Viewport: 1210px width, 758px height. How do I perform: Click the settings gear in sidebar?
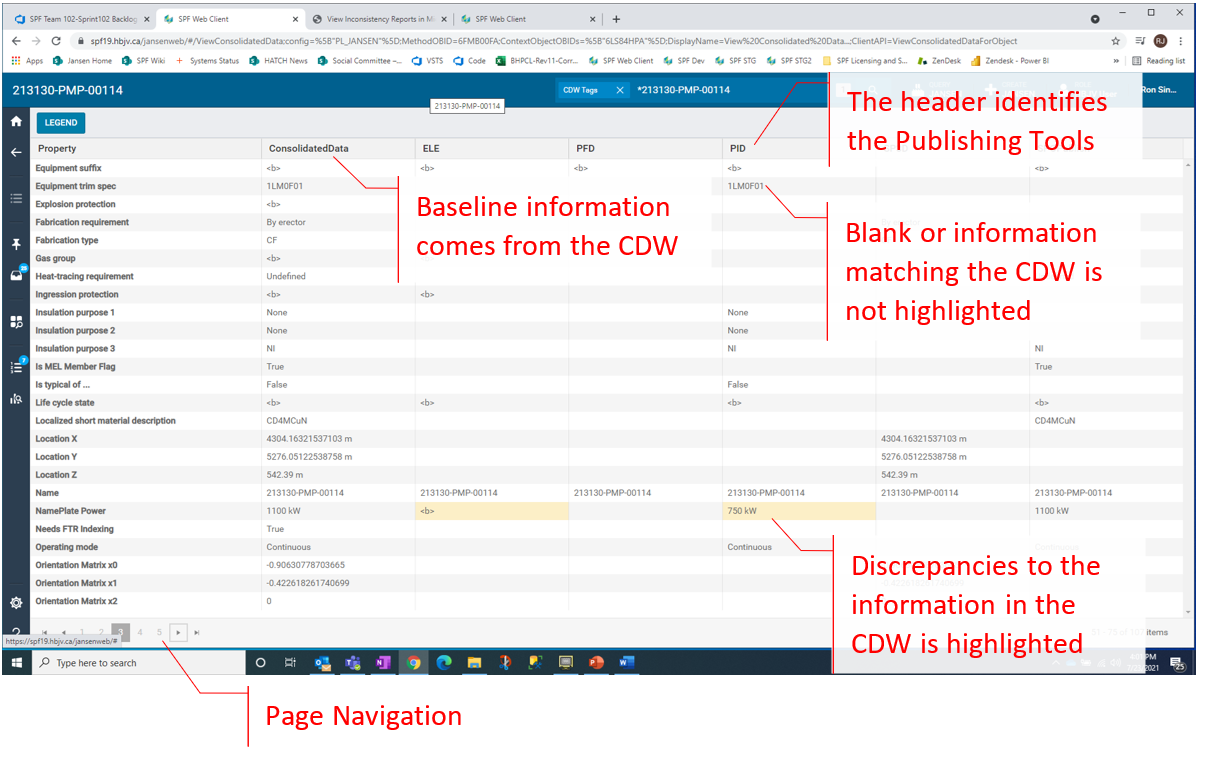pos(16,603)
